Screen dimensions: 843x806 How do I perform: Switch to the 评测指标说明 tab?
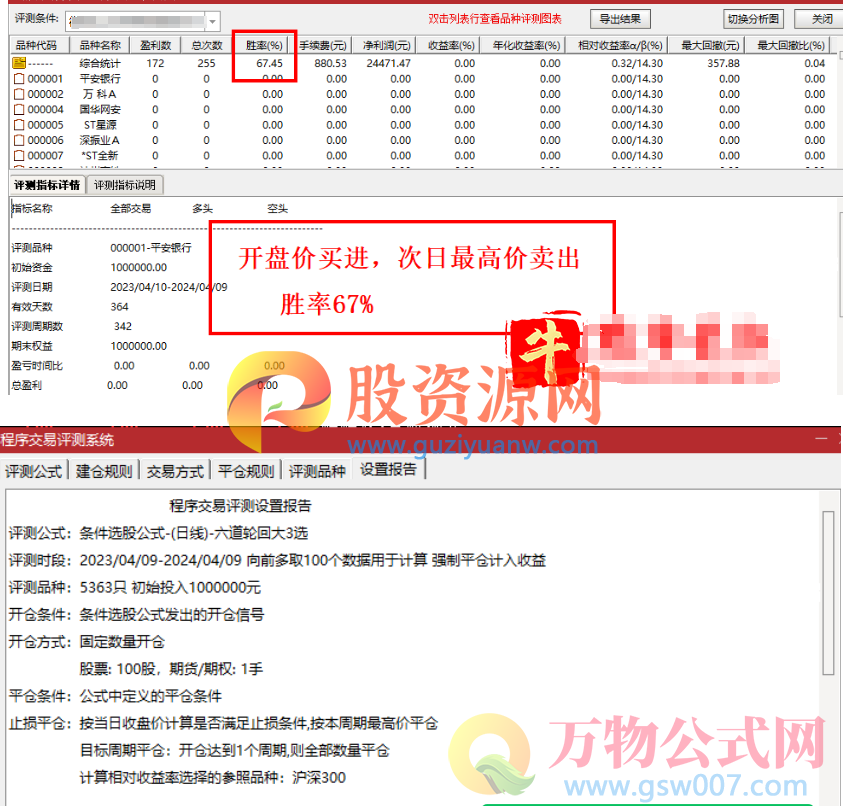(x=125, y=185)
